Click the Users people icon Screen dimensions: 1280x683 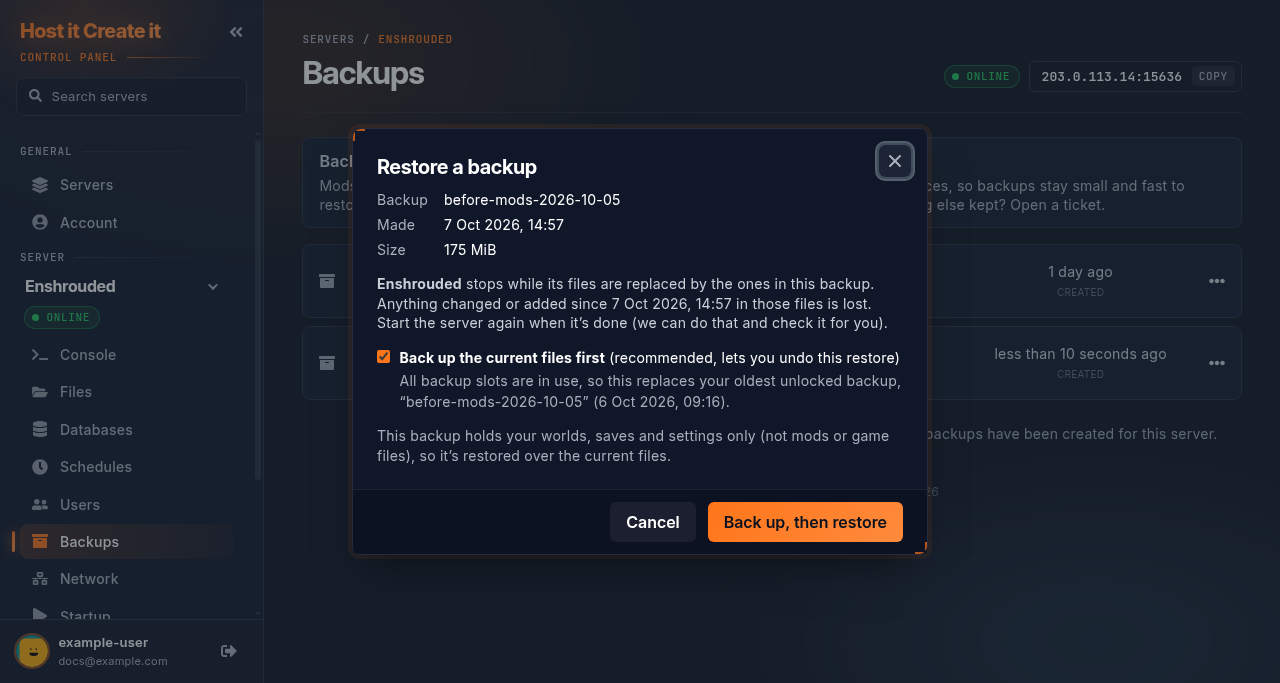point(40,504)
